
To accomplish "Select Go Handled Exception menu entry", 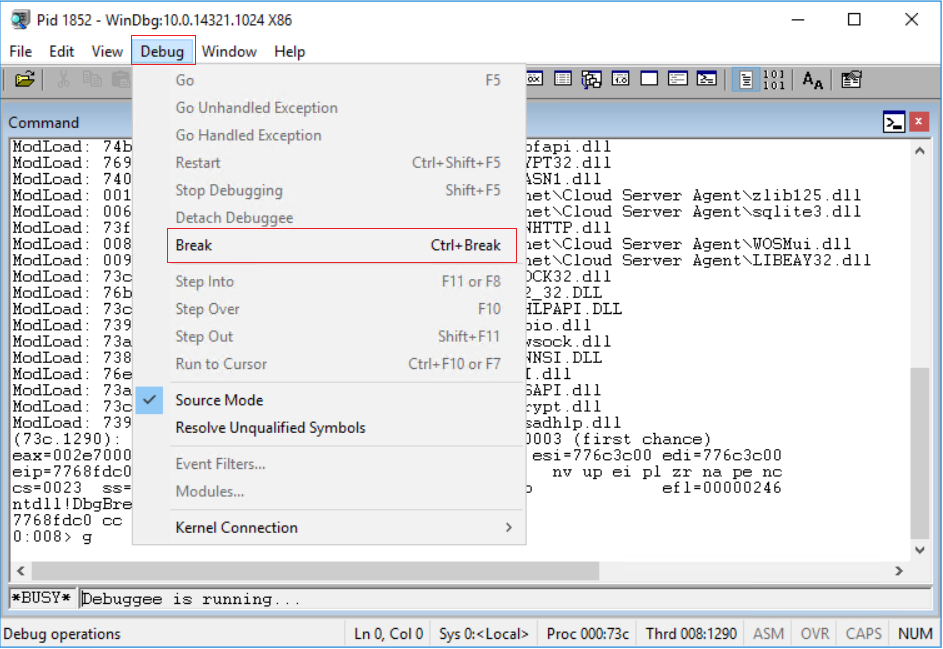I will pos(329,135).
